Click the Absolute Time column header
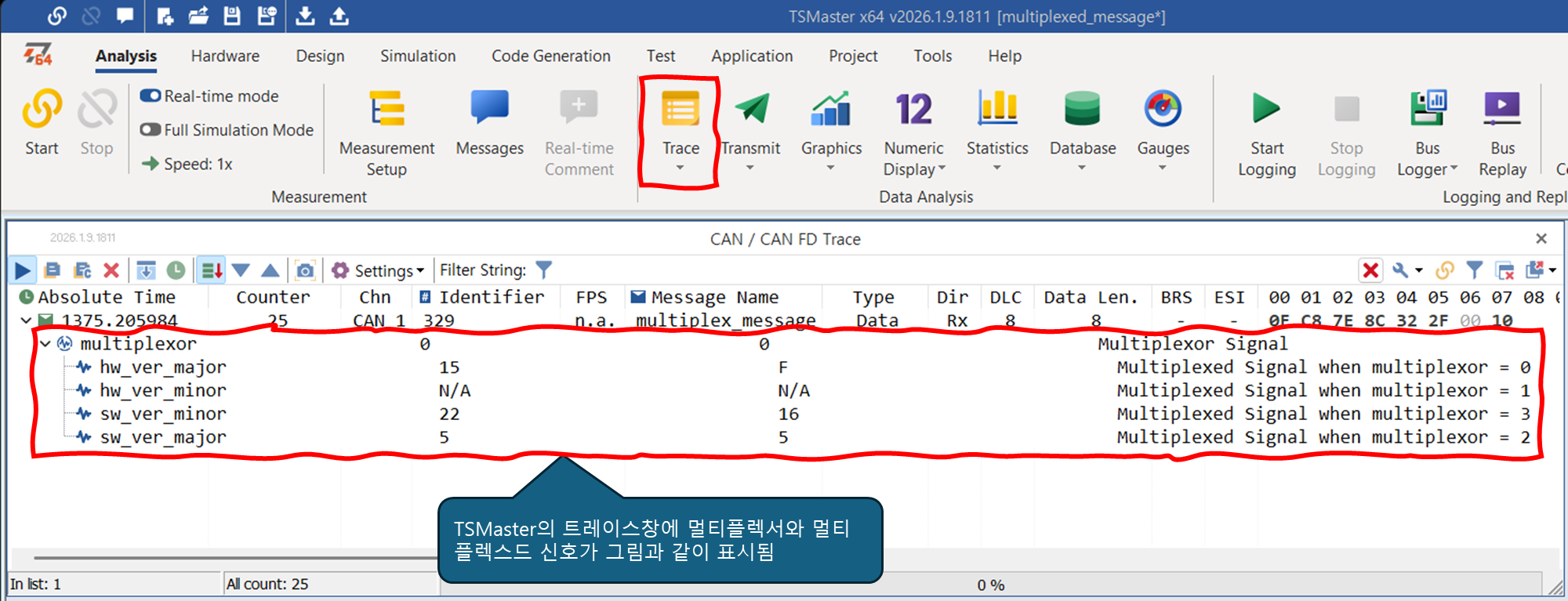Viewport: 1568px width, 601px height. pos(107,297)
